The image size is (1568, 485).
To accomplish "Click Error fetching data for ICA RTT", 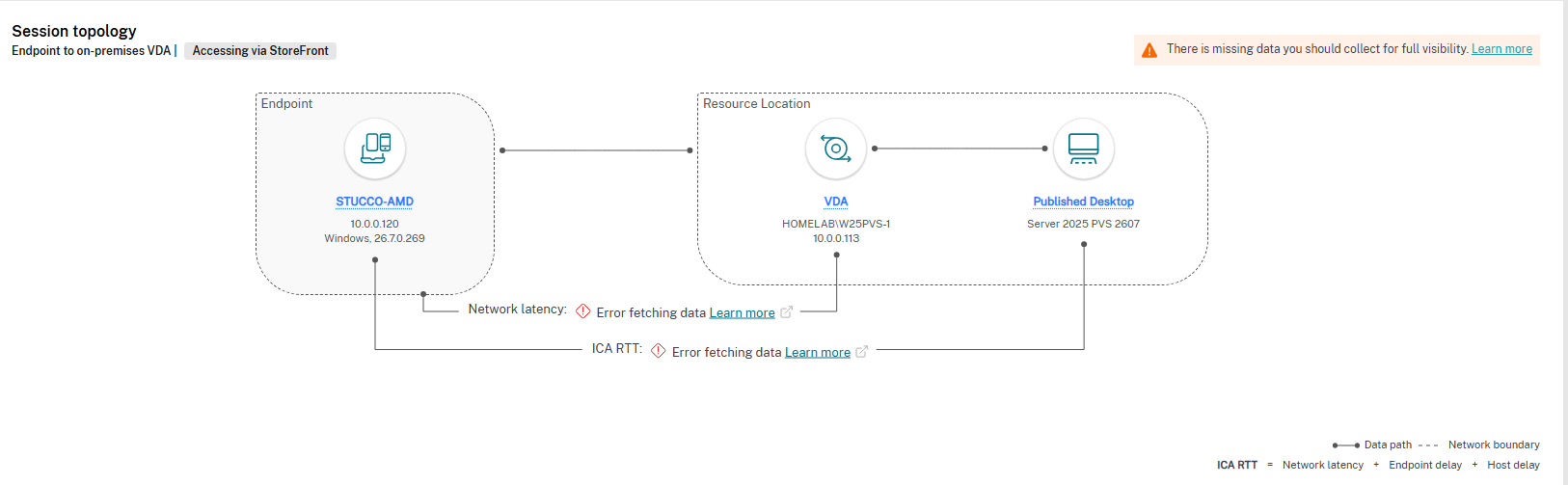I will [x=727, y=352].
